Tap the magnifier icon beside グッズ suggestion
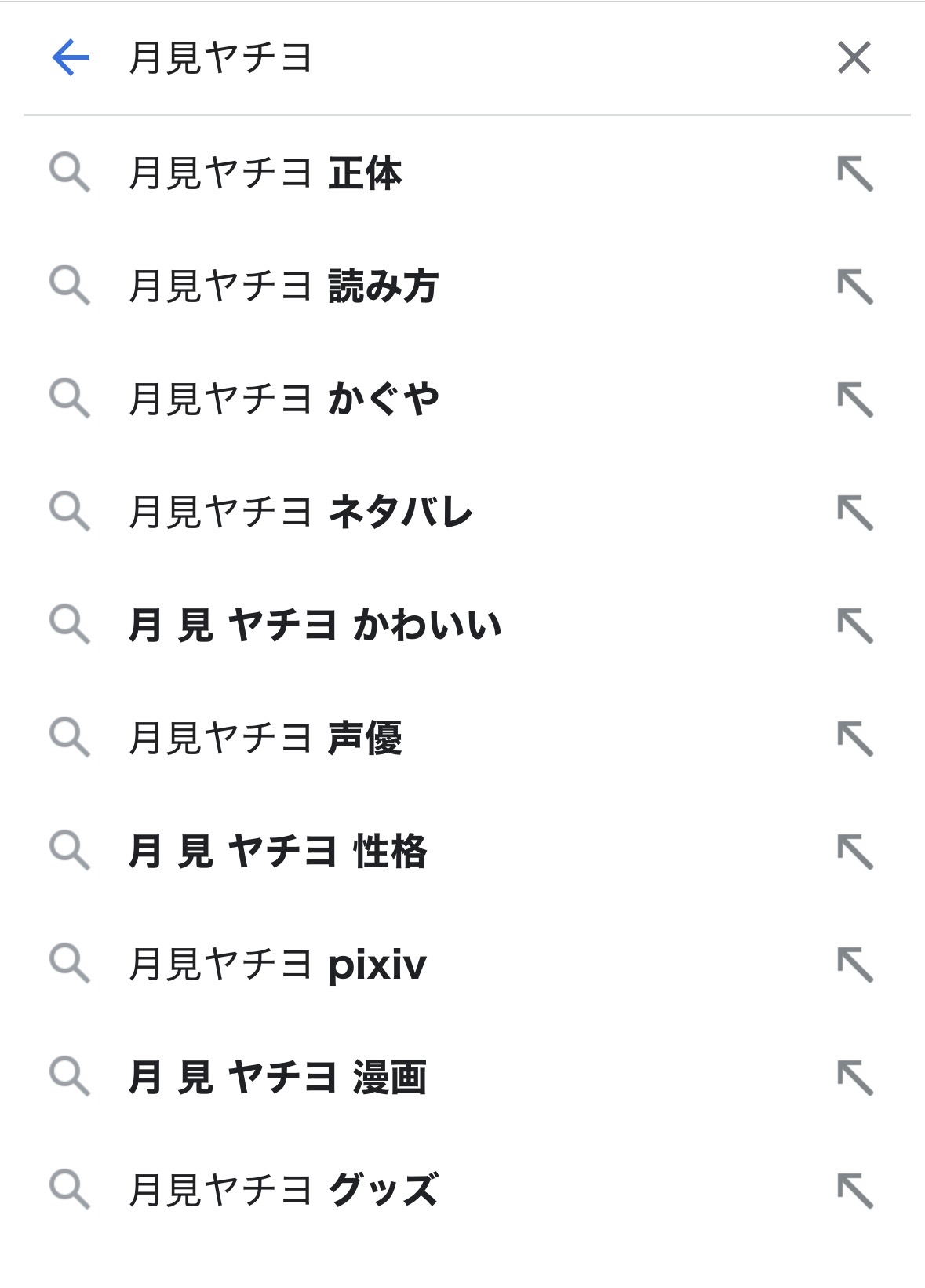 [x=70, y=1190]
